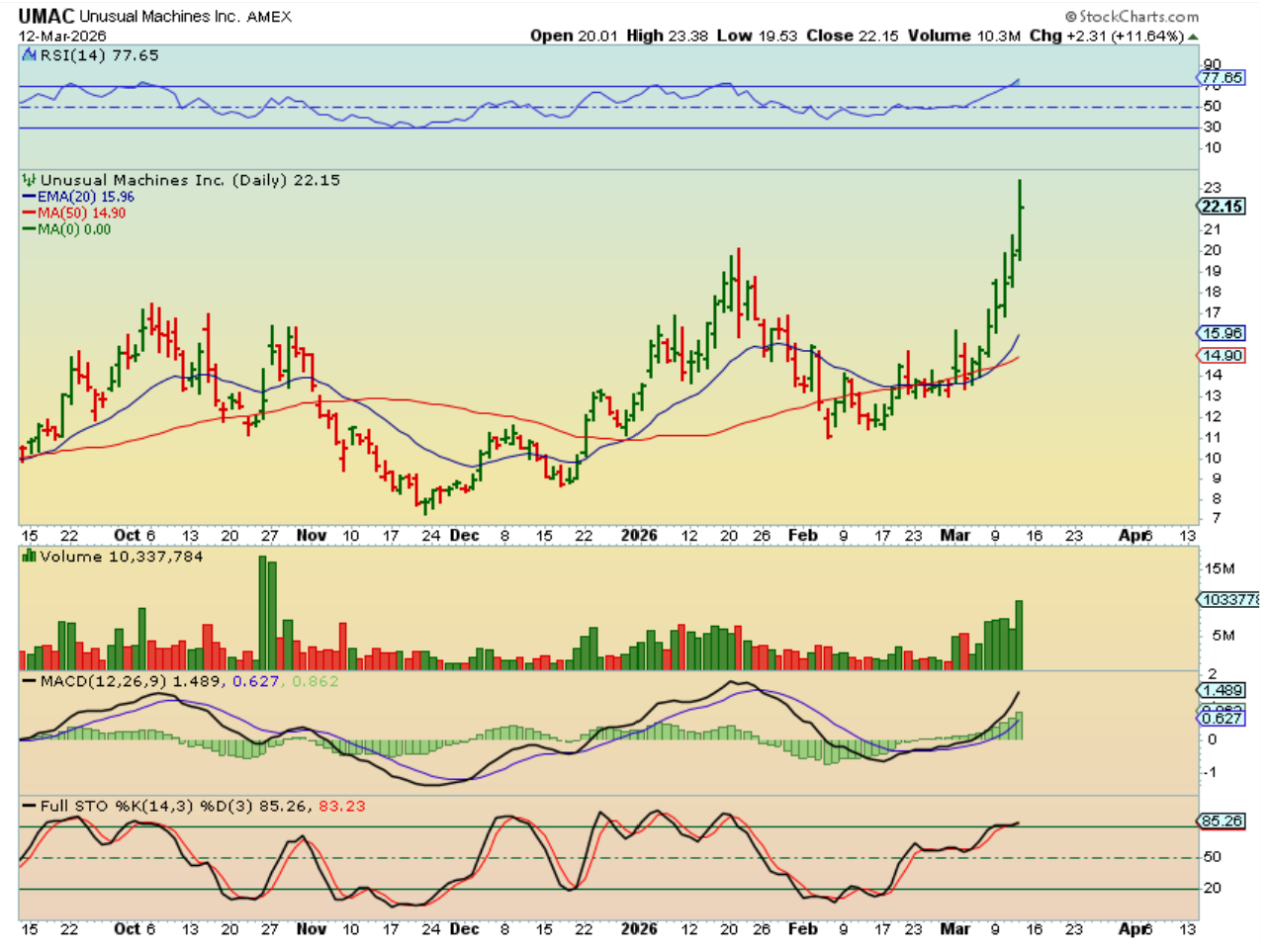The height and width of the screenshot is (952, 1270).
Task: Click "Mar" on the date axis under the stochastic panel
Action: [954, 929]
